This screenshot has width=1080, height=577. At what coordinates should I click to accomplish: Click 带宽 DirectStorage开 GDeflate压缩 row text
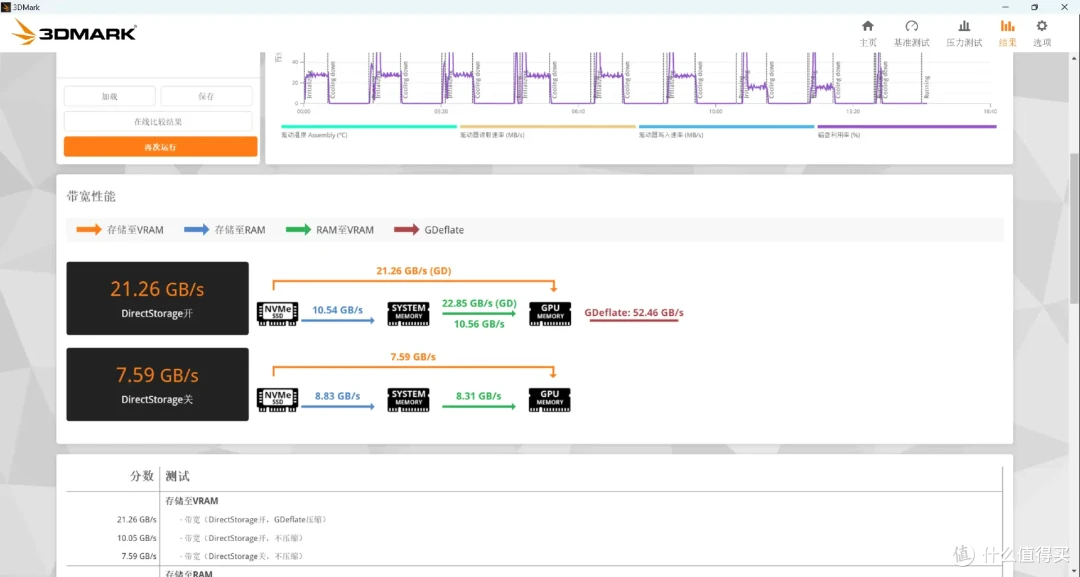253,519
